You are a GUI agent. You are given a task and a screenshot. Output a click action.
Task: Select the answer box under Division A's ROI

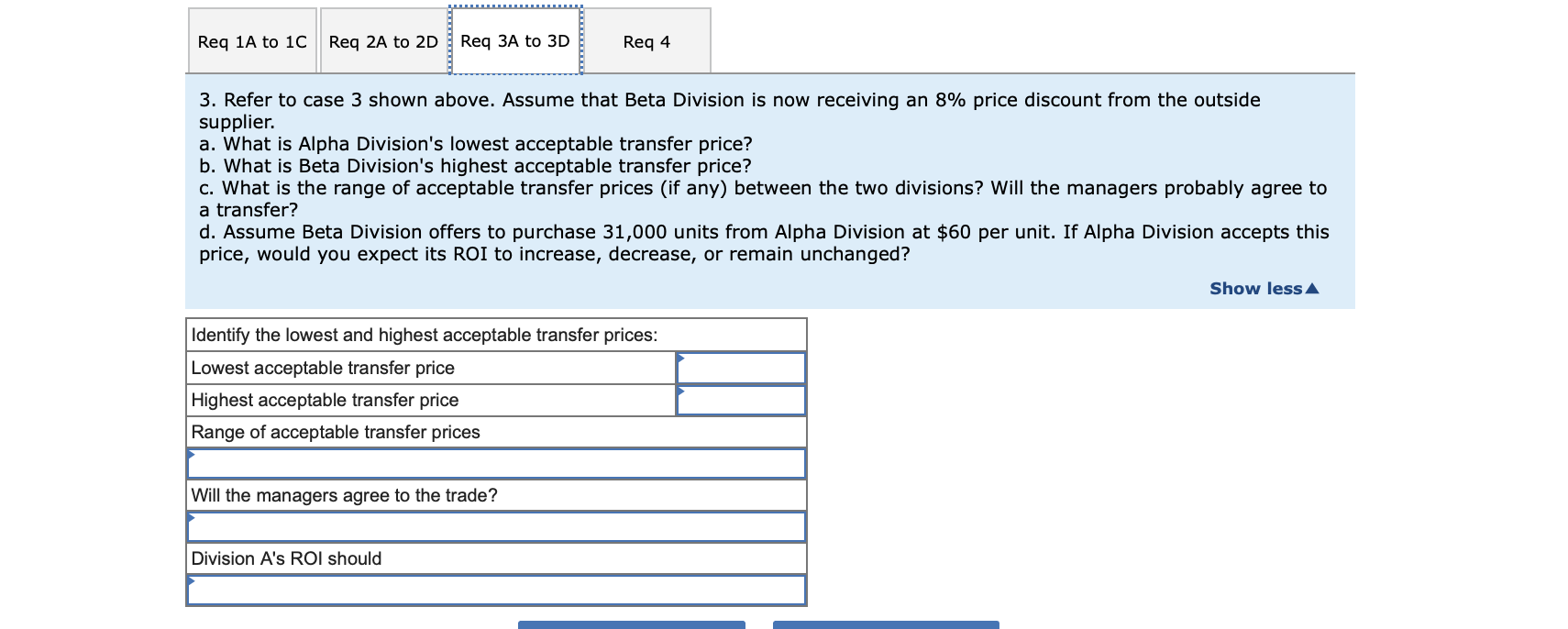[495, 590]
